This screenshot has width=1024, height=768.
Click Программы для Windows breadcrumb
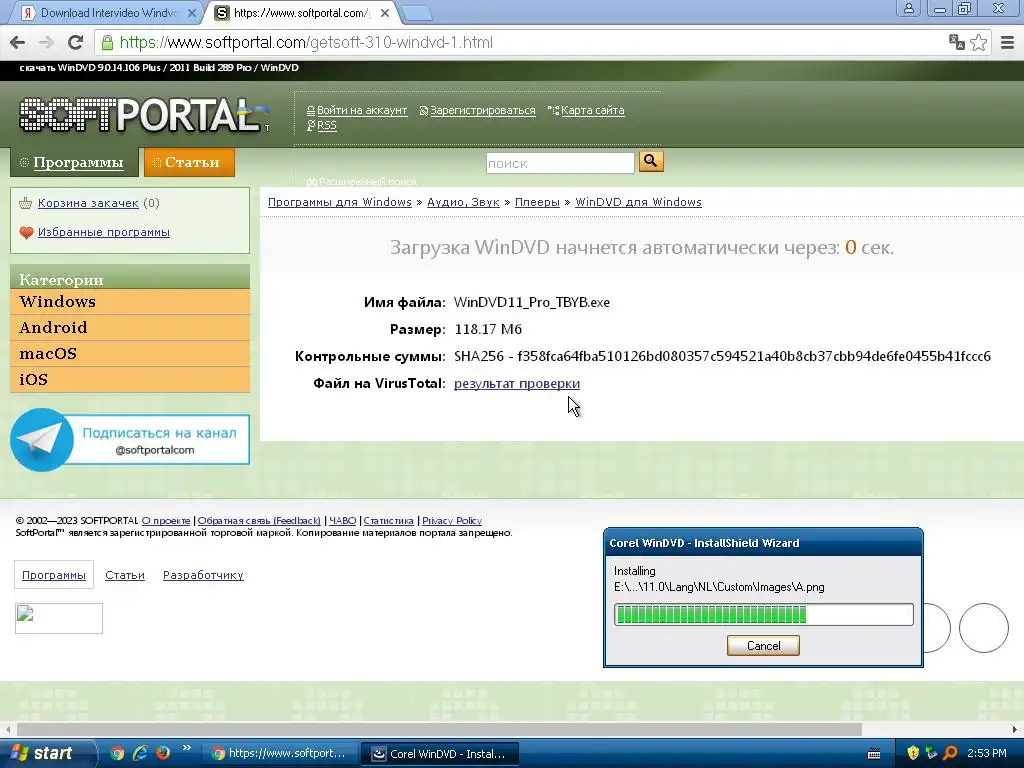(x=340, y=202)
